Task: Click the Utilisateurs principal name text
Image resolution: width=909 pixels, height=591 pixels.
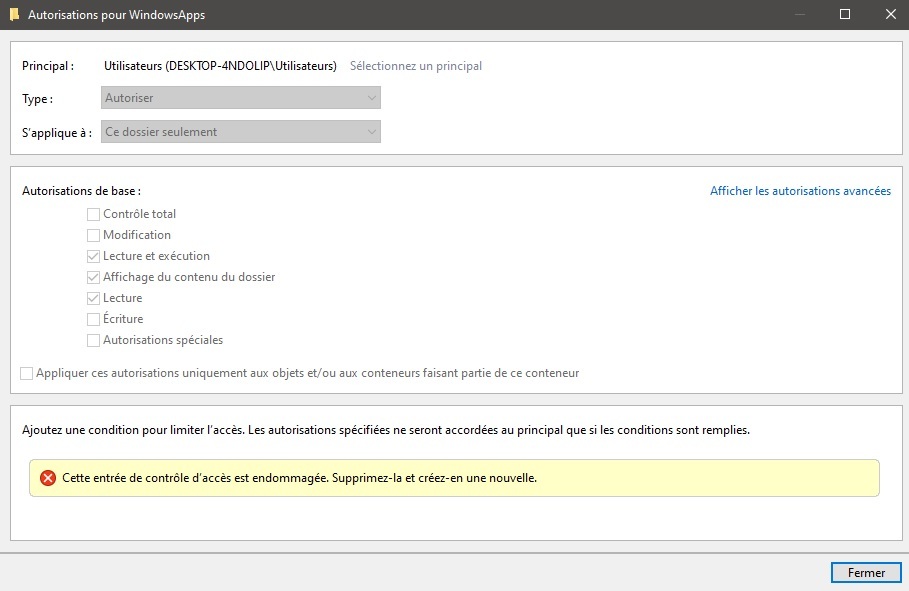Action: (x=220, y=66)
